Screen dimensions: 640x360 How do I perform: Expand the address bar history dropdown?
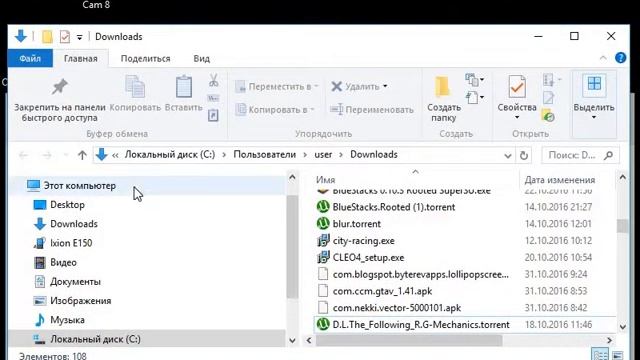[507, 155]
